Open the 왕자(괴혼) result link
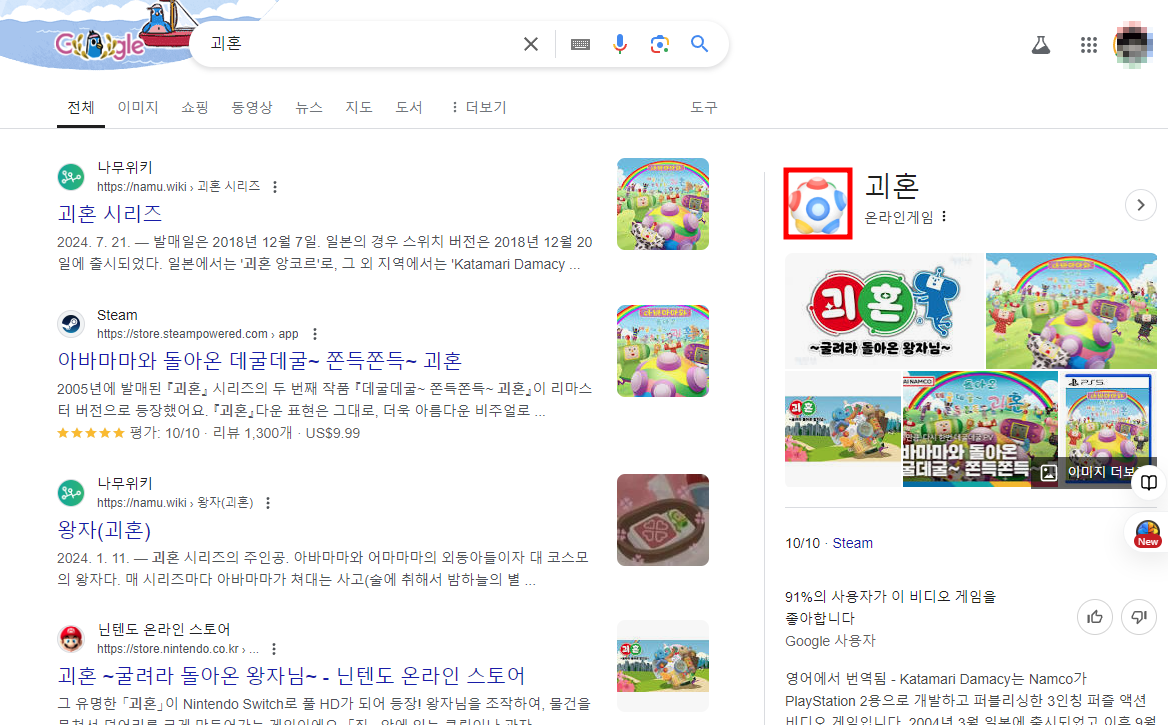1168x725 pixels. [x=104, y=530]
